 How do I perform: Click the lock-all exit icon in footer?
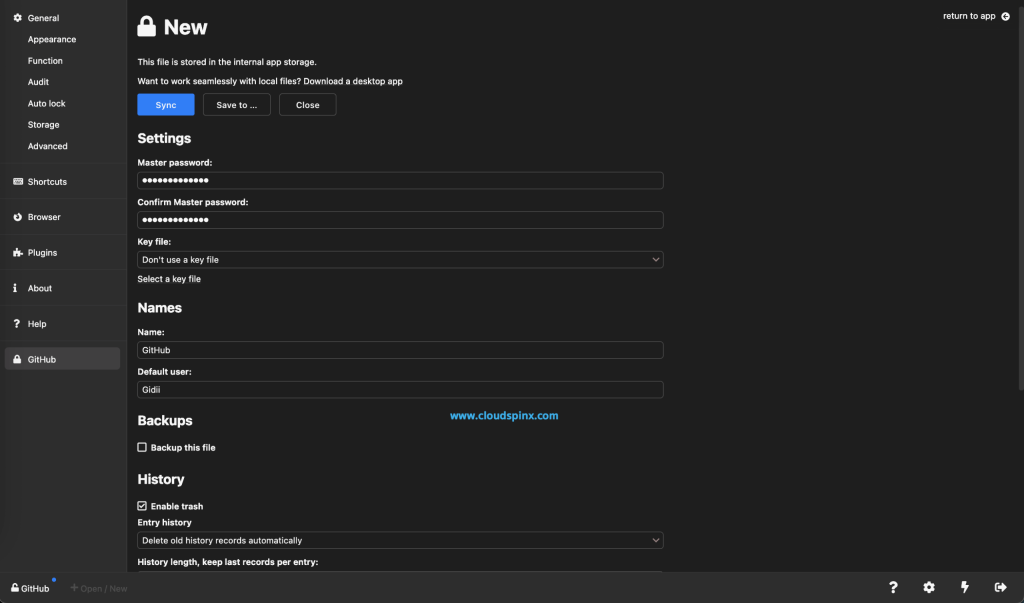[999, 587]
